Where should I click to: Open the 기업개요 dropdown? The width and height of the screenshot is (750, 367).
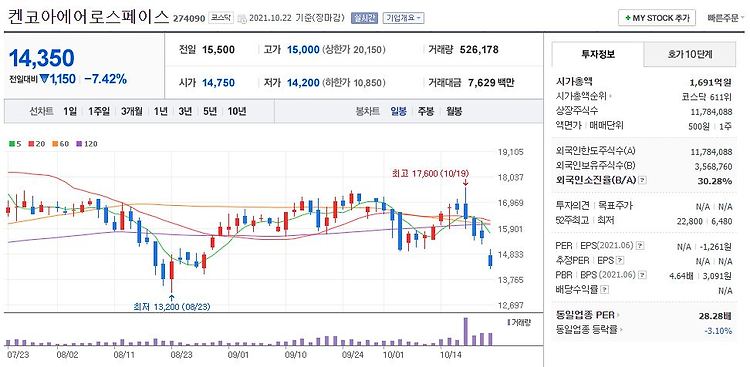coord(404,18)
